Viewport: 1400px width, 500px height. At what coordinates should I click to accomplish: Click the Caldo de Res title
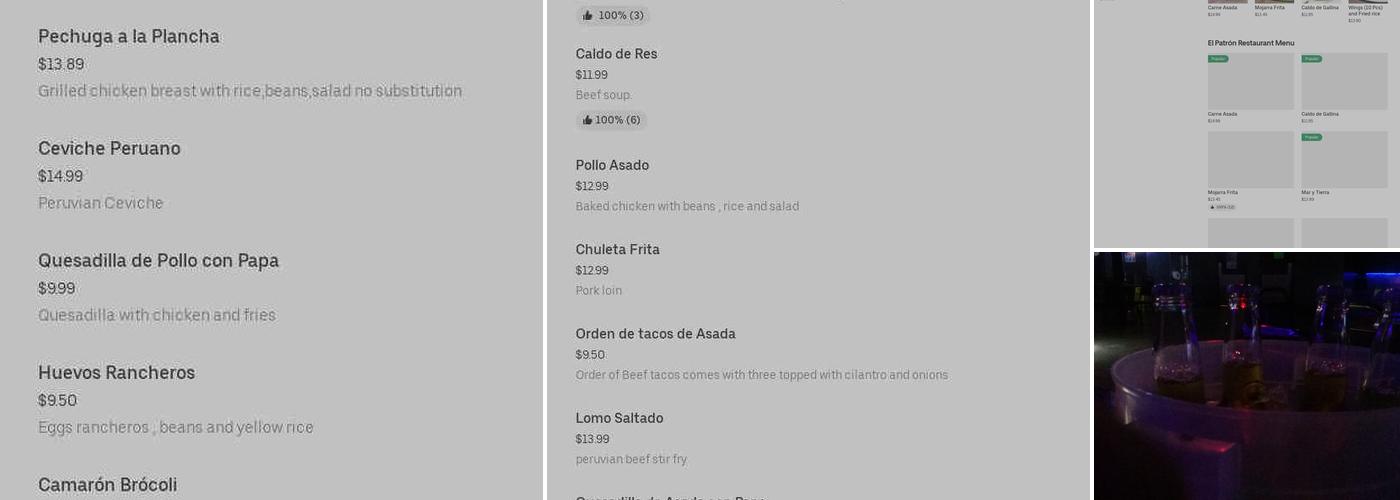(x=616, y=54)
